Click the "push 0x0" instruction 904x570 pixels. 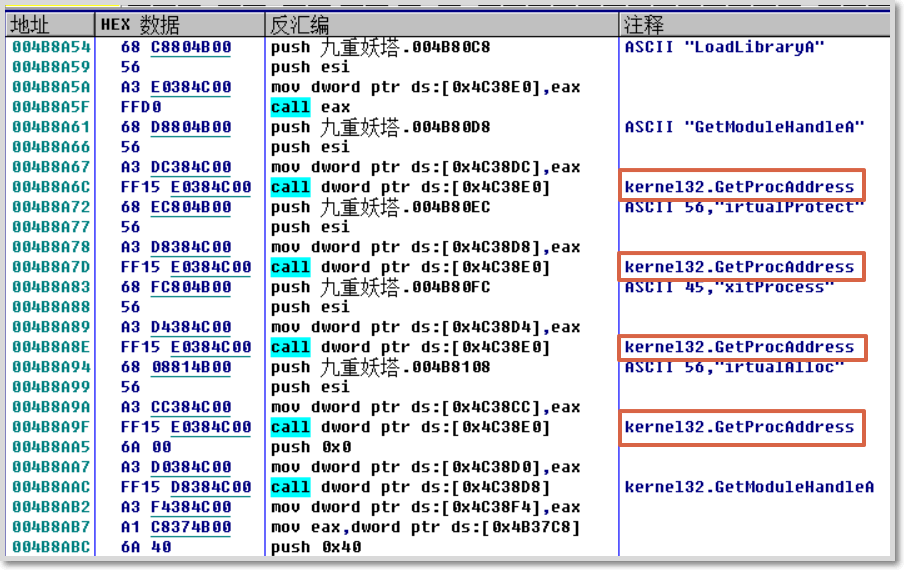pyautogui.click(x=311, y=447)
